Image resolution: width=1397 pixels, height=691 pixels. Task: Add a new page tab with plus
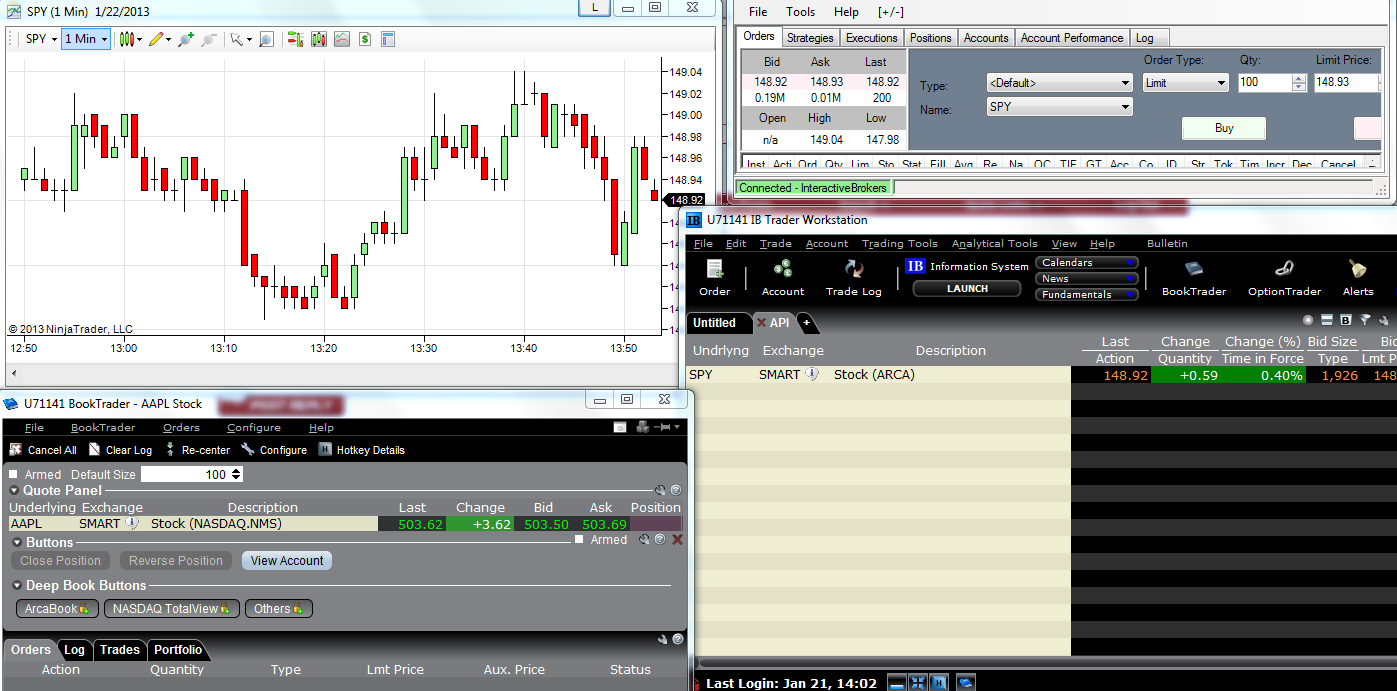coord(806,323)
